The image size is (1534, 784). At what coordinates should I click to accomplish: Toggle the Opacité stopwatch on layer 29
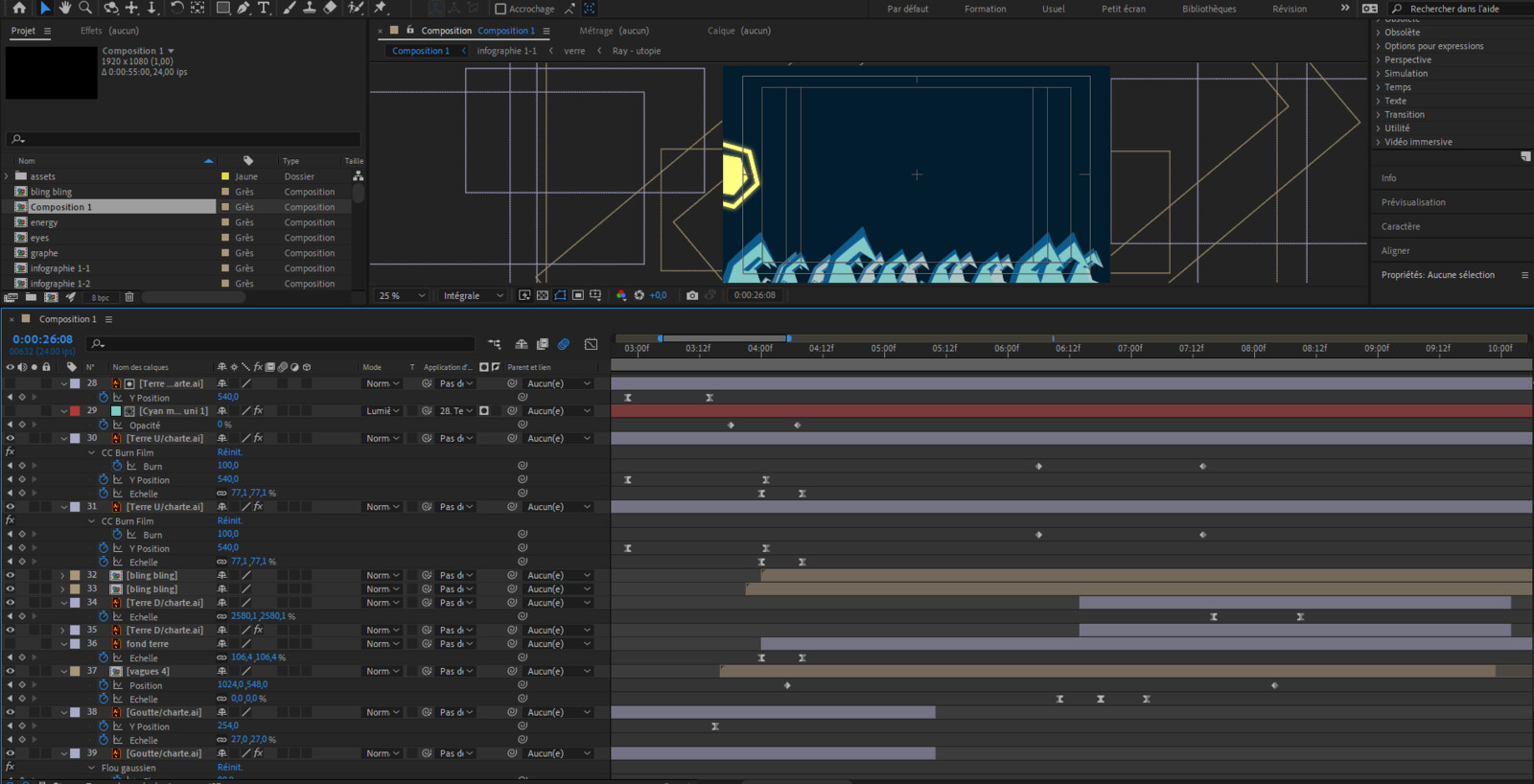point(104,425)
